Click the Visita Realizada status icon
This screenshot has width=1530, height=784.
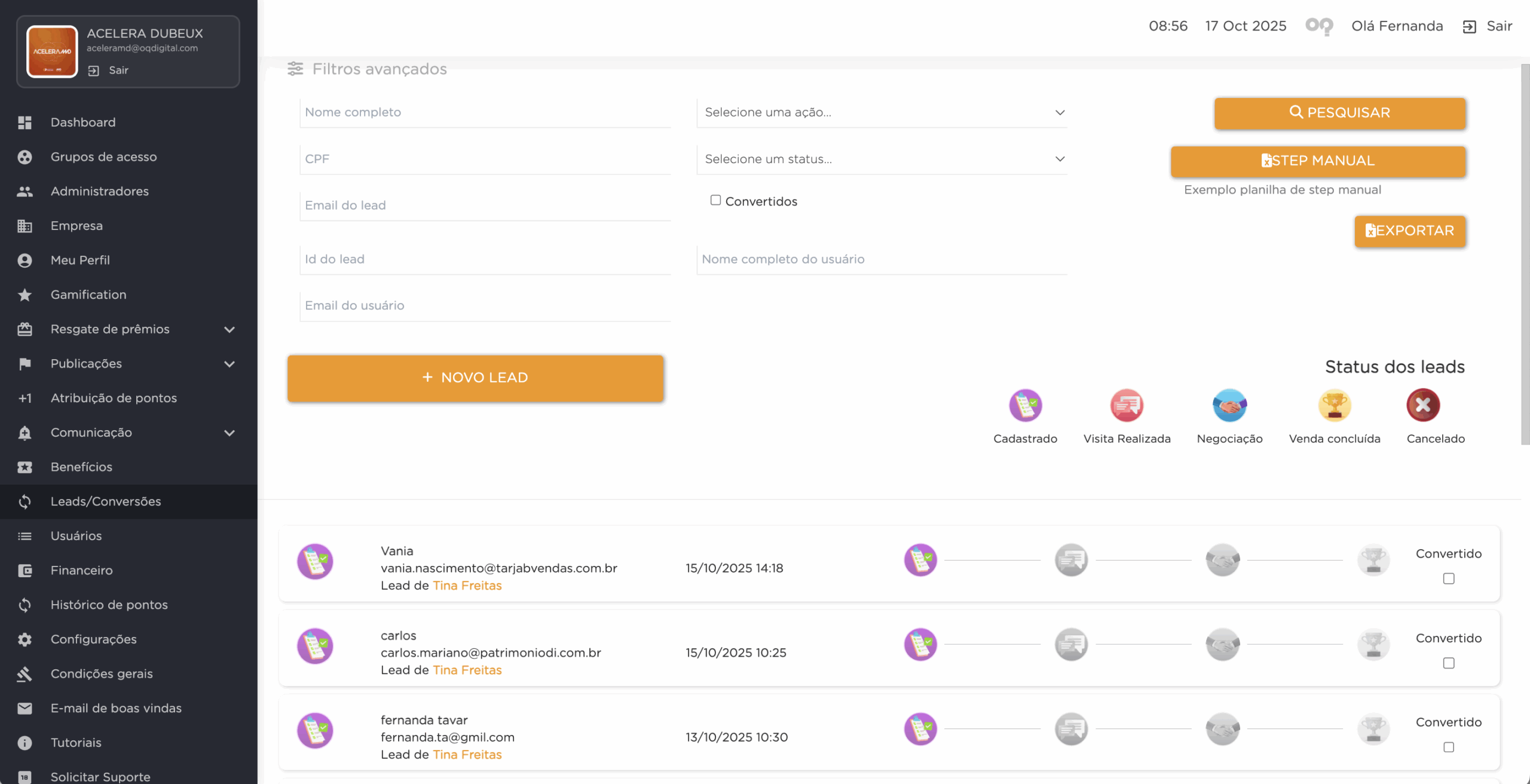click(x=1127, y=405)
